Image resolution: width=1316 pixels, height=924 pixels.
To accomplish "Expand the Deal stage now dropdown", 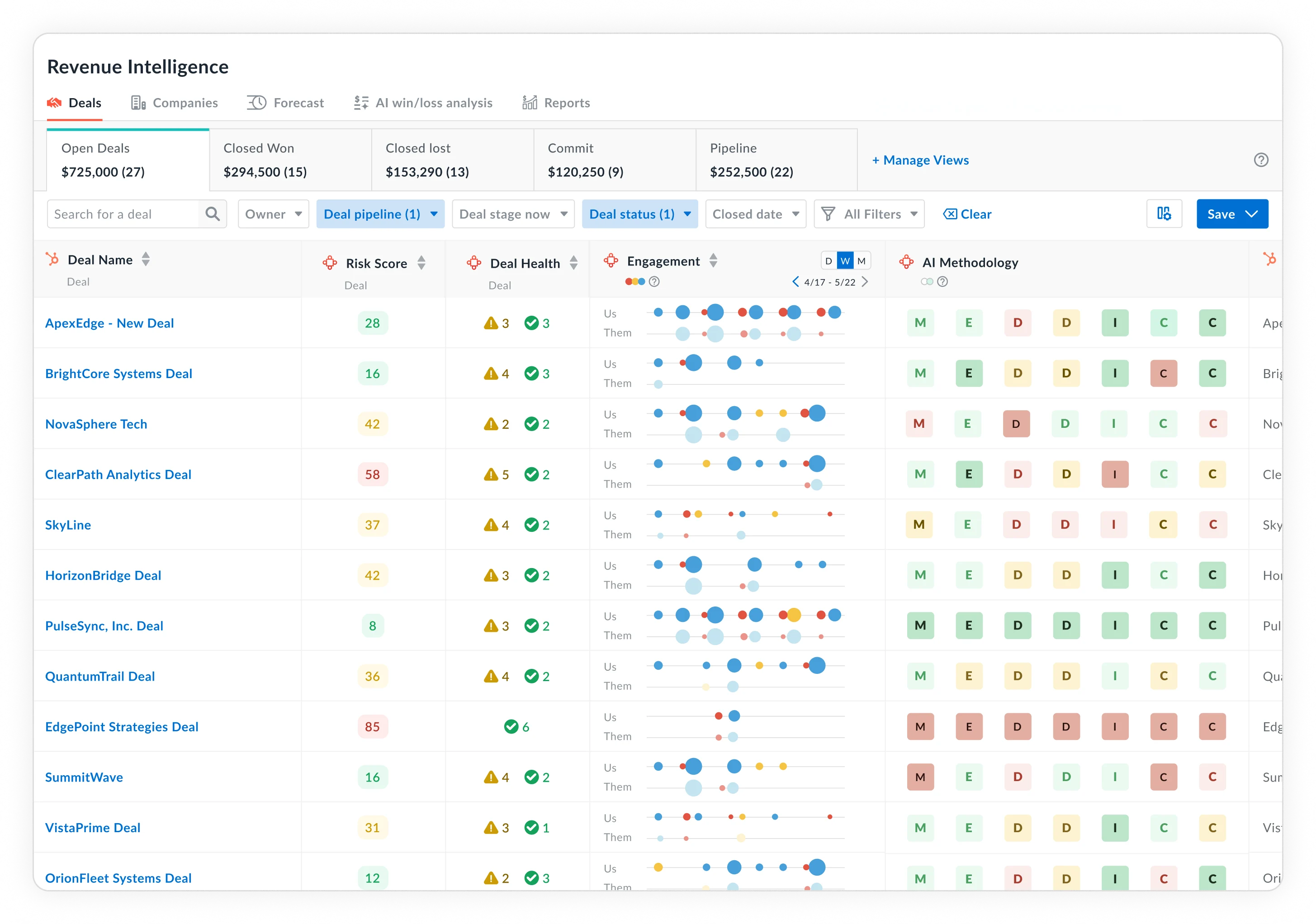I will click(513, 214).
